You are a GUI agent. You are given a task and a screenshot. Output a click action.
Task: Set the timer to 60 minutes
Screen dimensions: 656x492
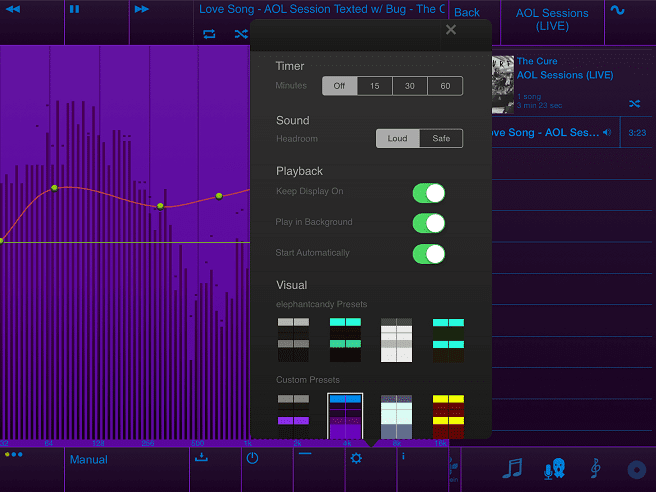tap(445, 86)
